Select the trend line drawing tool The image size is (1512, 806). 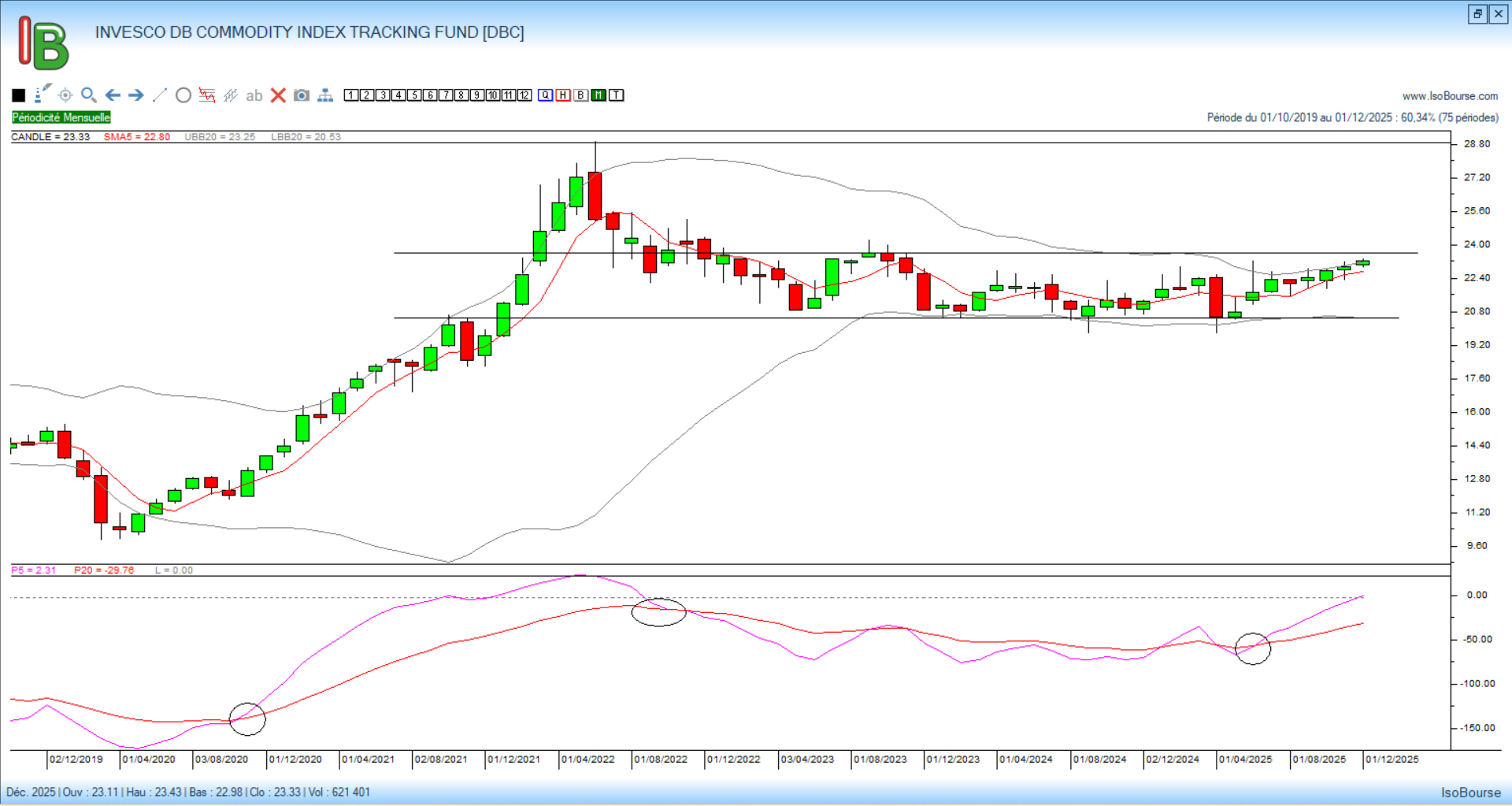click(x=160, y=95)
